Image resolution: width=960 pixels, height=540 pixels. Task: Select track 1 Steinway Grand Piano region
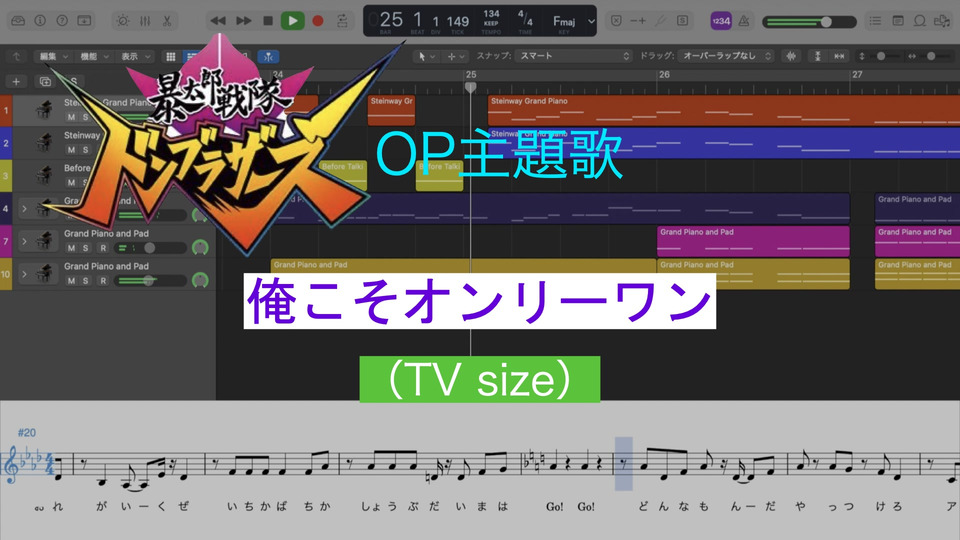point(724,110)
